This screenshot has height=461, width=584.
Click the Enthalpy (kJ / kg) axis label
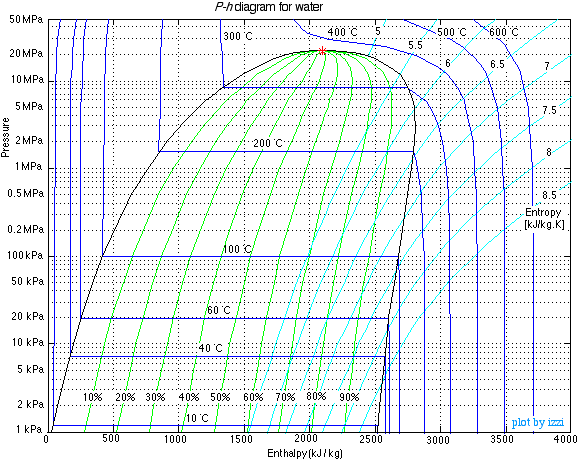pyautogui.click(x=305, y=453)
